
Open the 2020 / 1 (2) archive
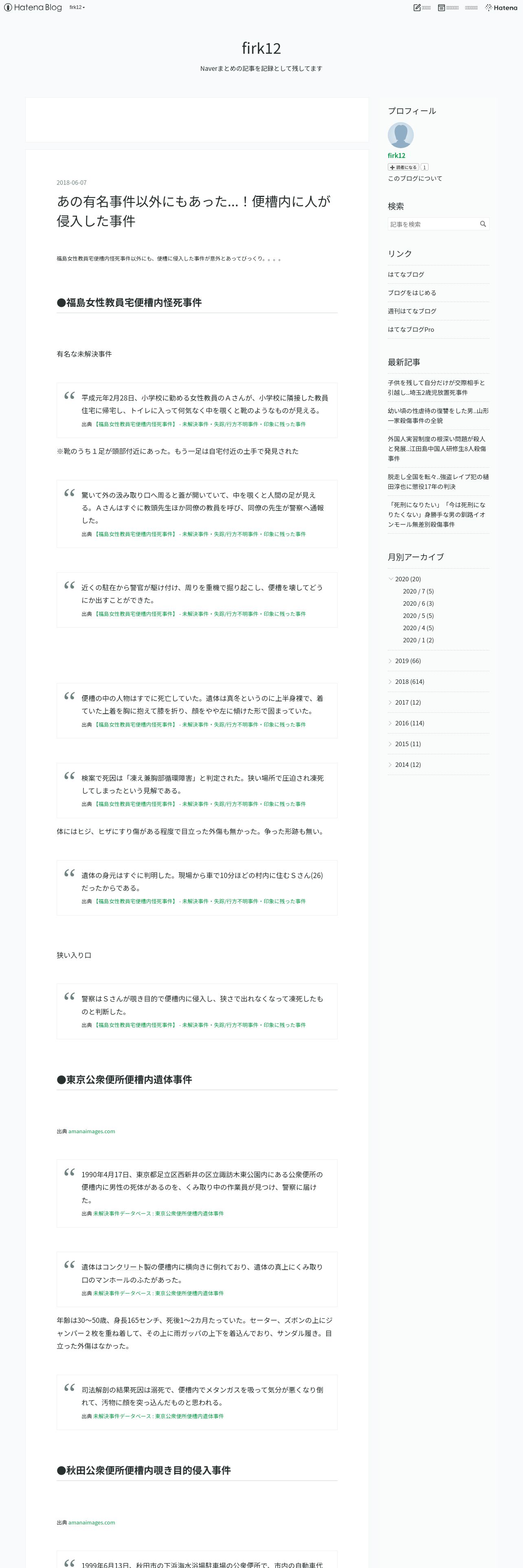(x=418, y=640)
